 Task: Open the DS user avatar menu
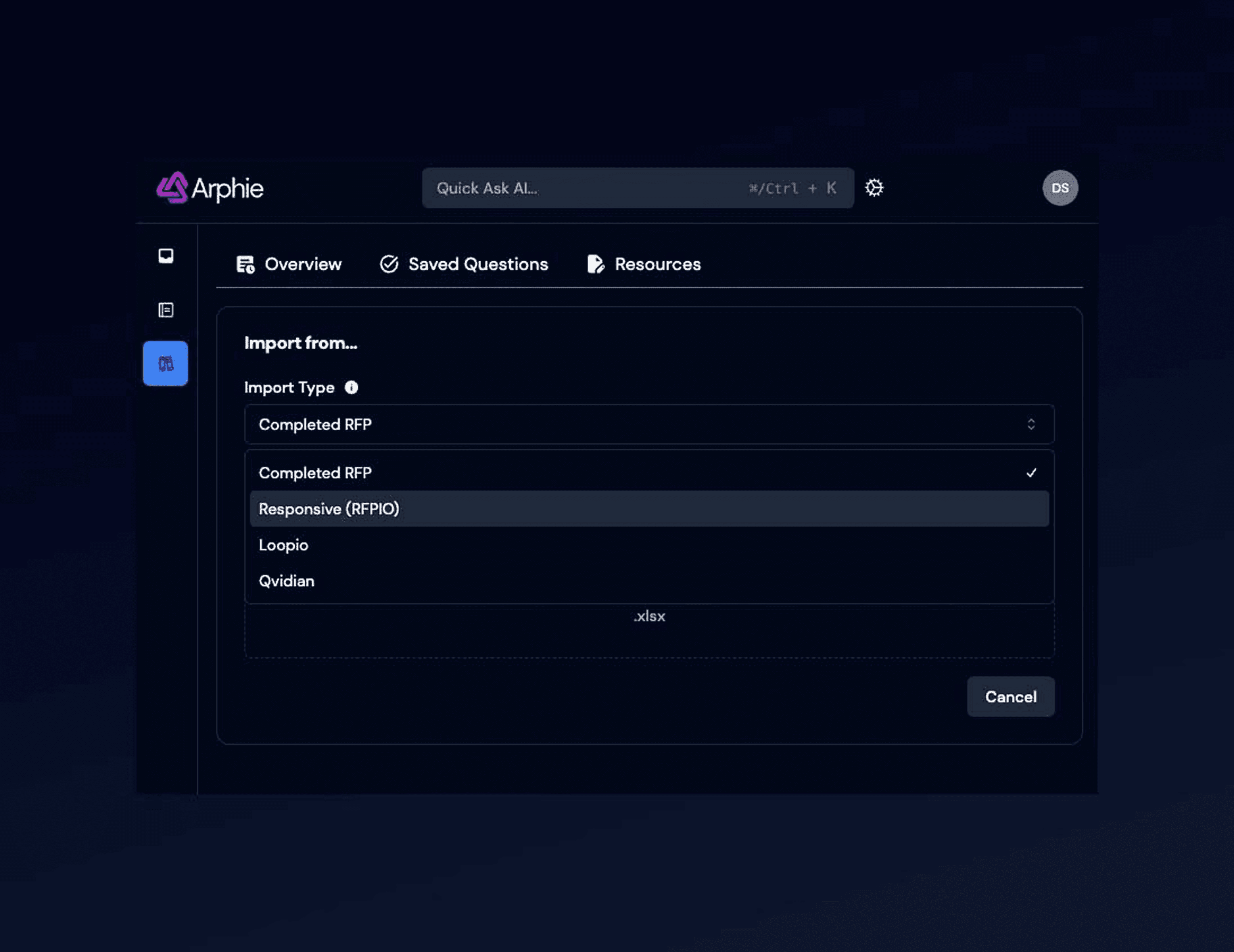[1059, 188]
